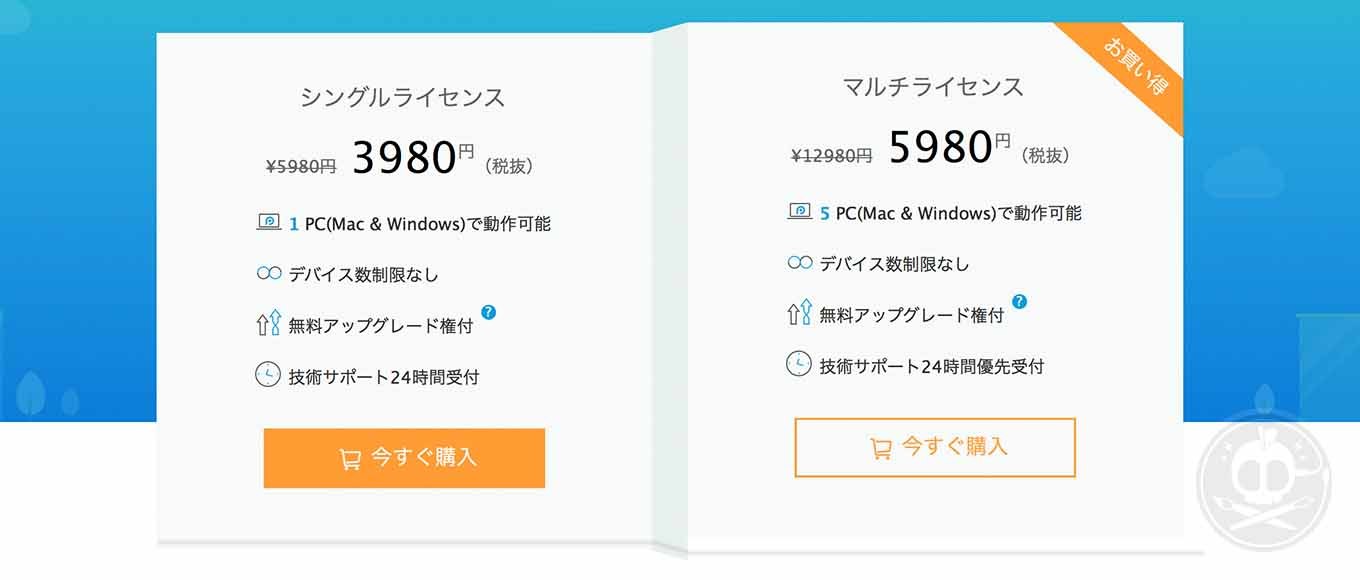The height and width of the screenshot is (580, 1360).
Task: Click the cart icon in single license button
Action: tap(350, 459)
